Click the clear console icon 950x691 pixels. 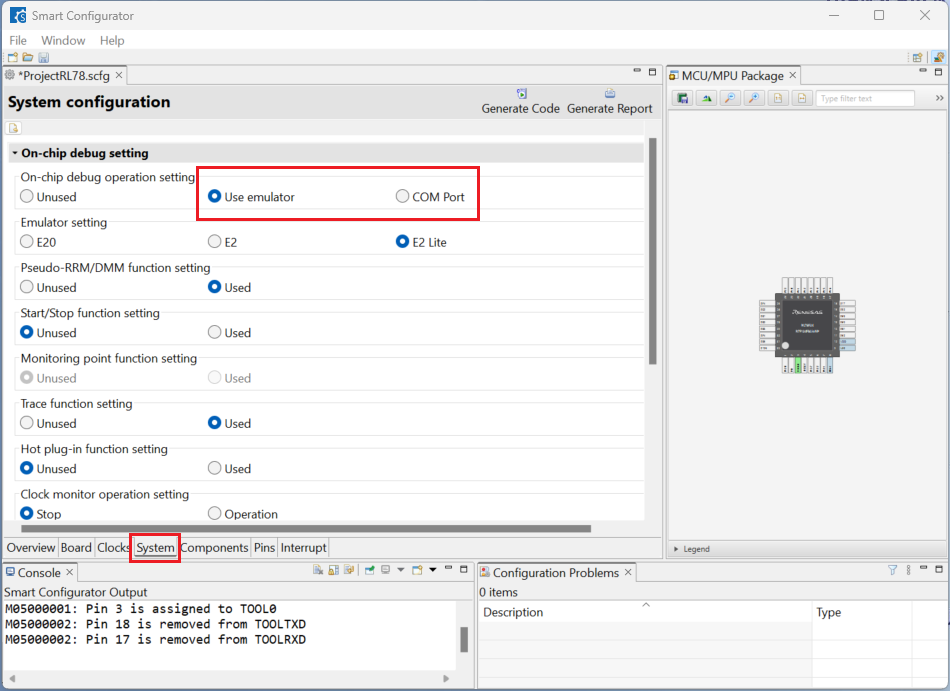[318, 570]
